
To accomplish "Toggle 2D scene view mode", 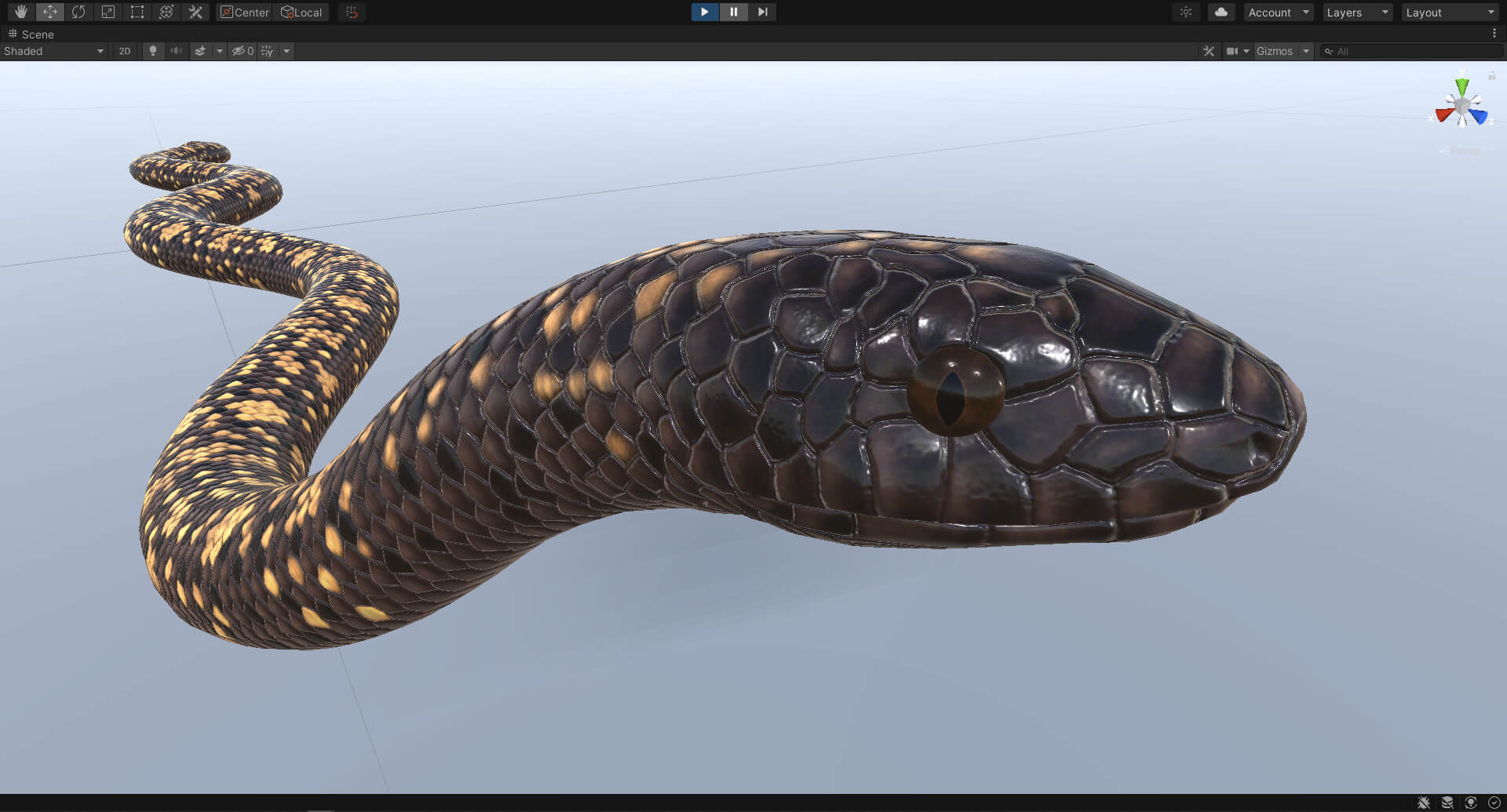I will pos(125,51).
